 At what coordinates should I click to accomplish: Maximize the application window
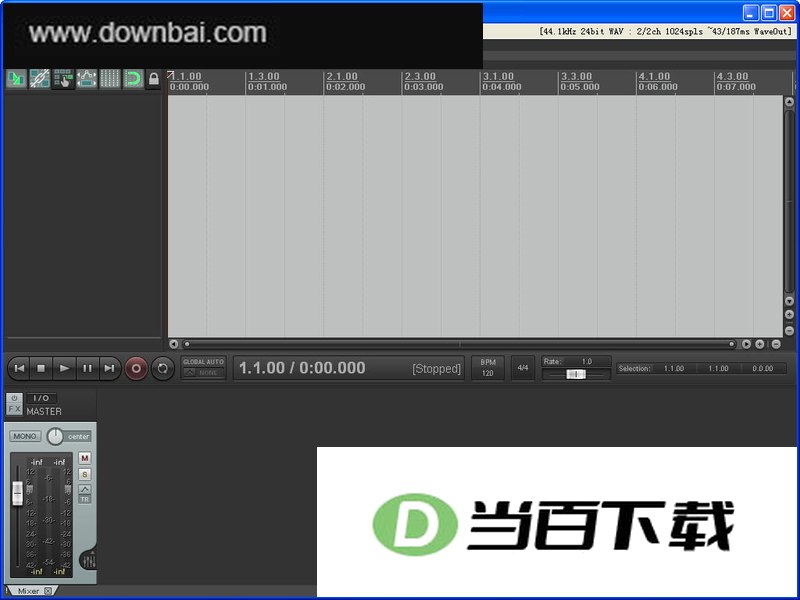768,13
